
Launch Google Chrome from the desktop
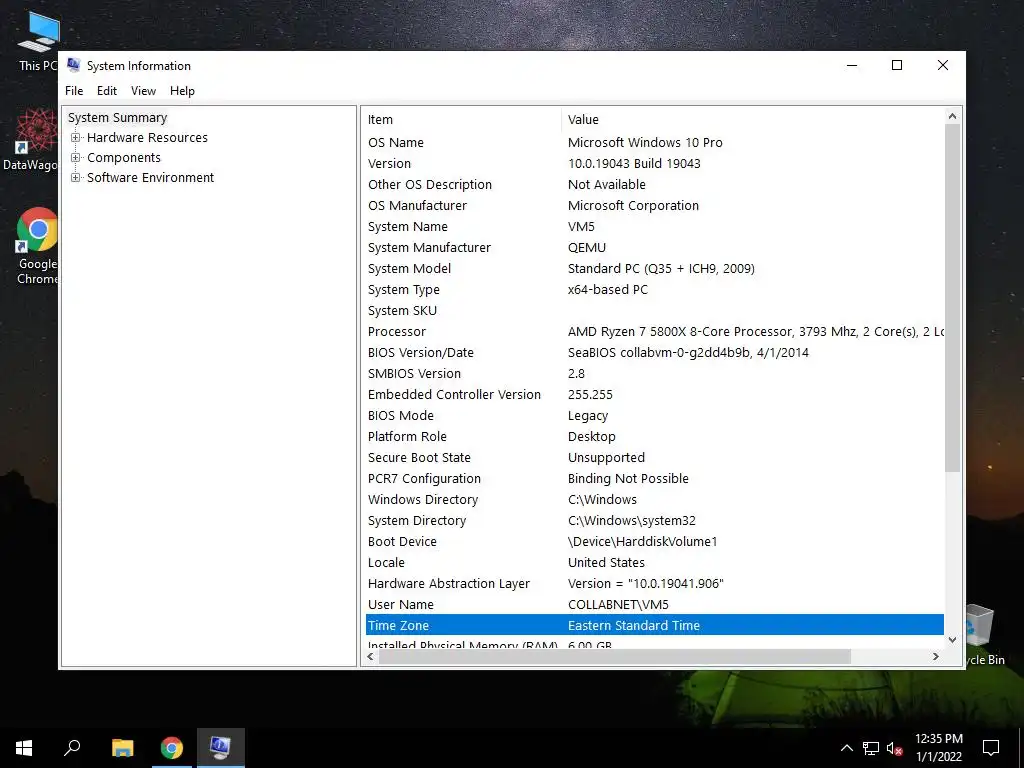click(37, 246)
